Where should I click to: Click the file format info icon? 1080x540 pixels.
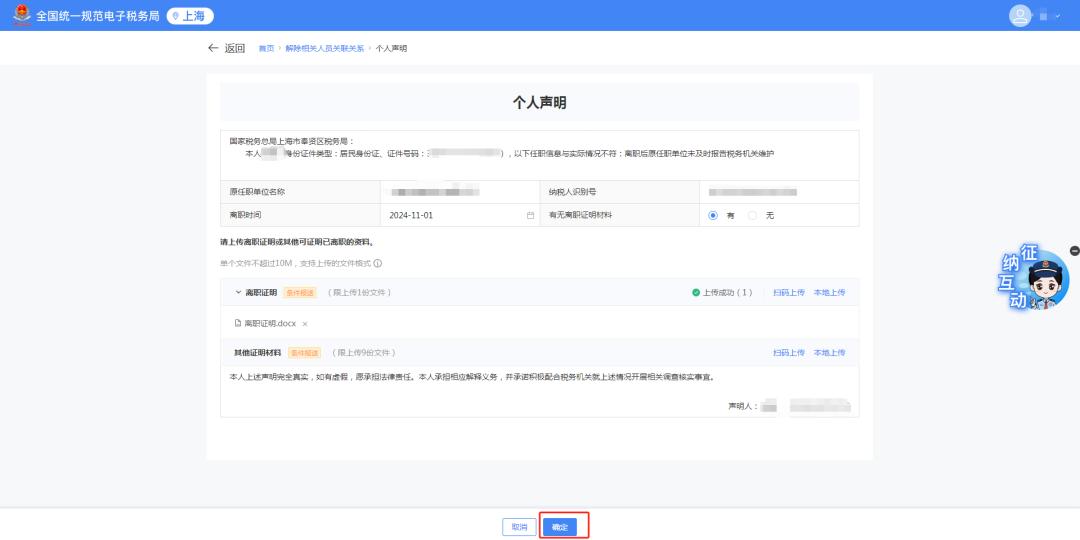click(378, 264)
